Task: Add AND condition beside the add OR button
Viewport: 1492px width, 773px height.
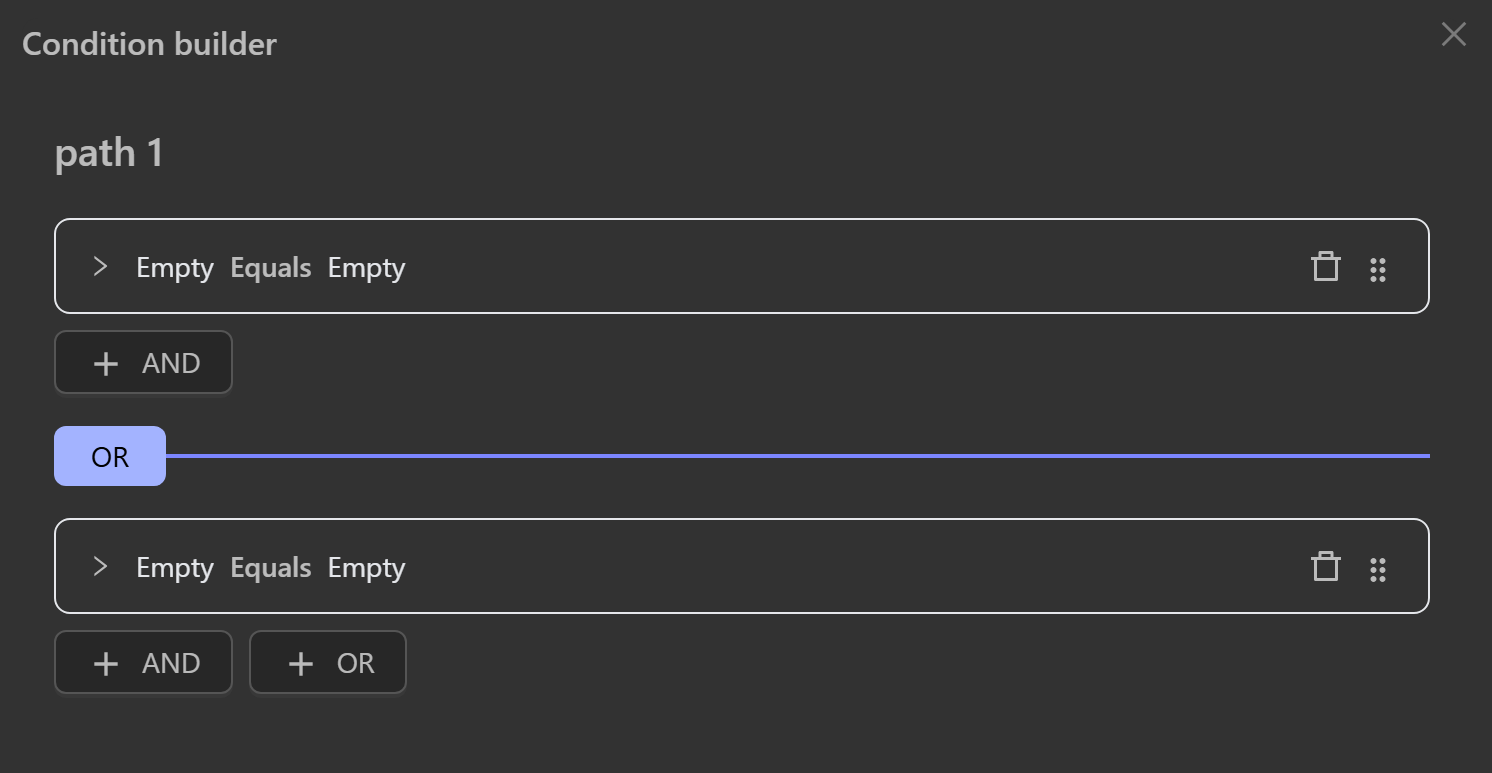Action: pyautogui.click(x=143, y=663)
